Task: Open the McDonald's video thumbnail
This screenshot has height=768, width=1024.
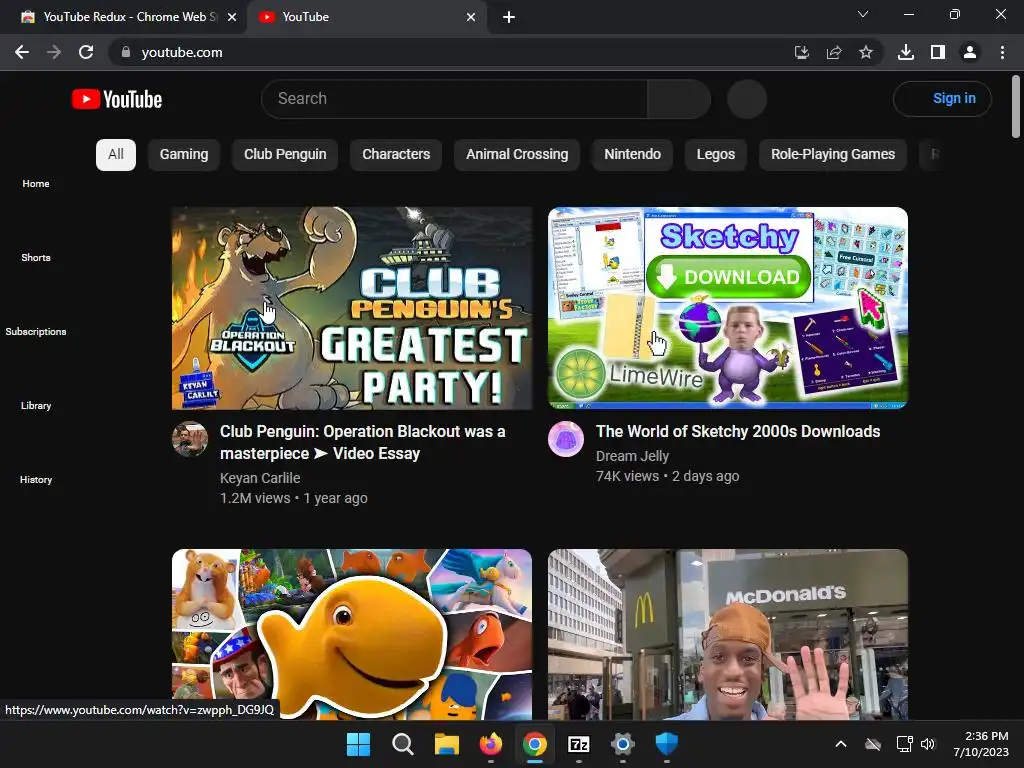Action: [x=728, y=634]
